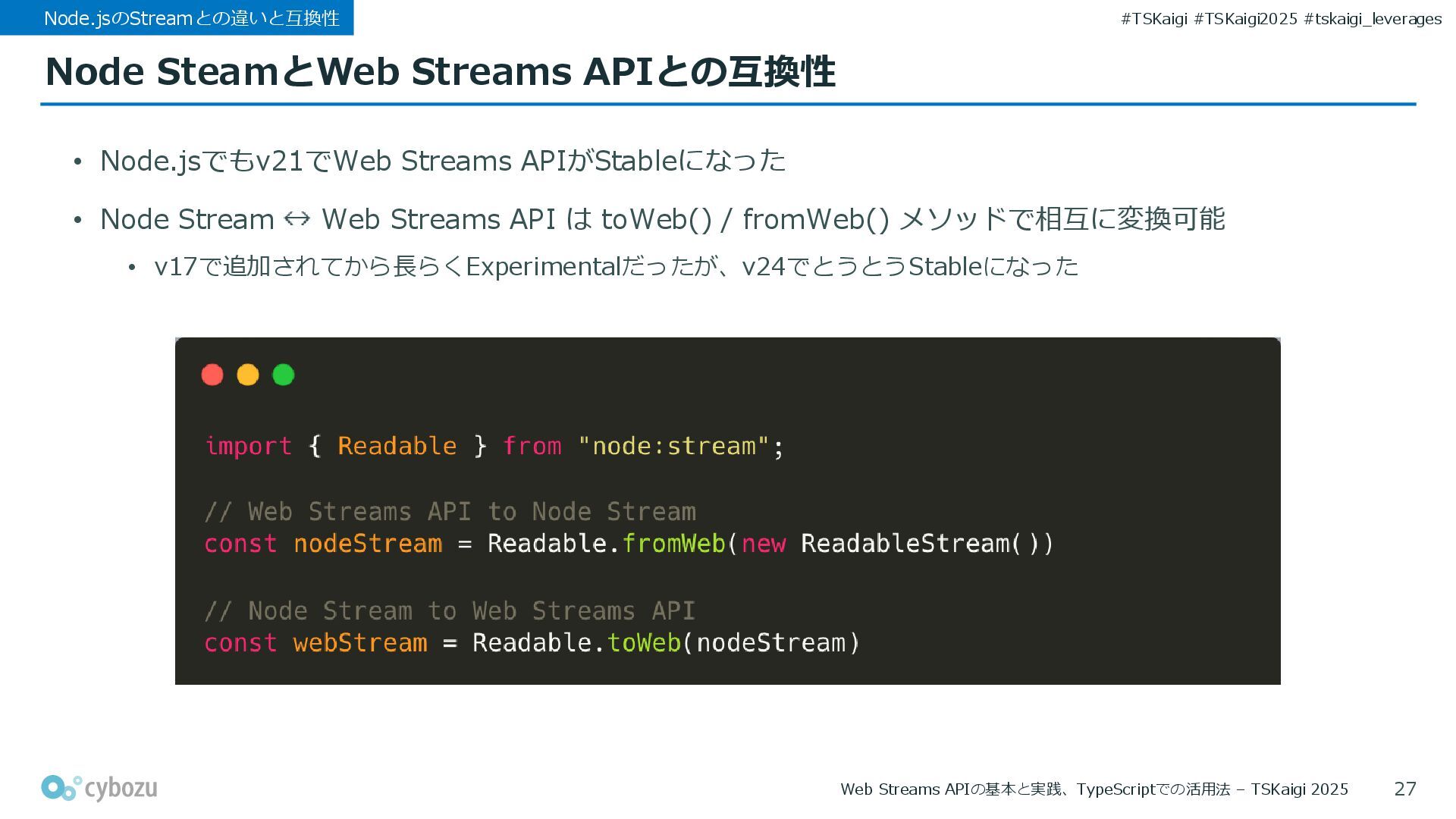
Task: Click the sub-bullet about v17 Experimental
Action: tap(616, 266)
